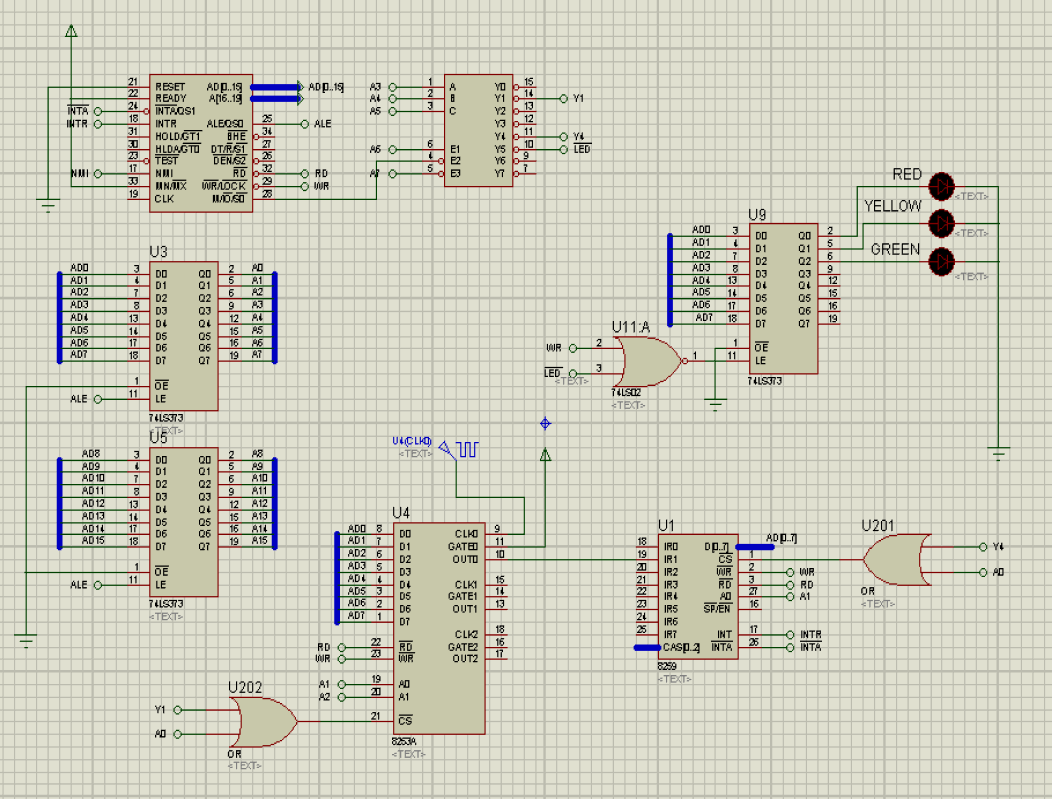The image size is (1052, 799).
Task: Click the "8253A" part value text
Action: click(404, 742)
